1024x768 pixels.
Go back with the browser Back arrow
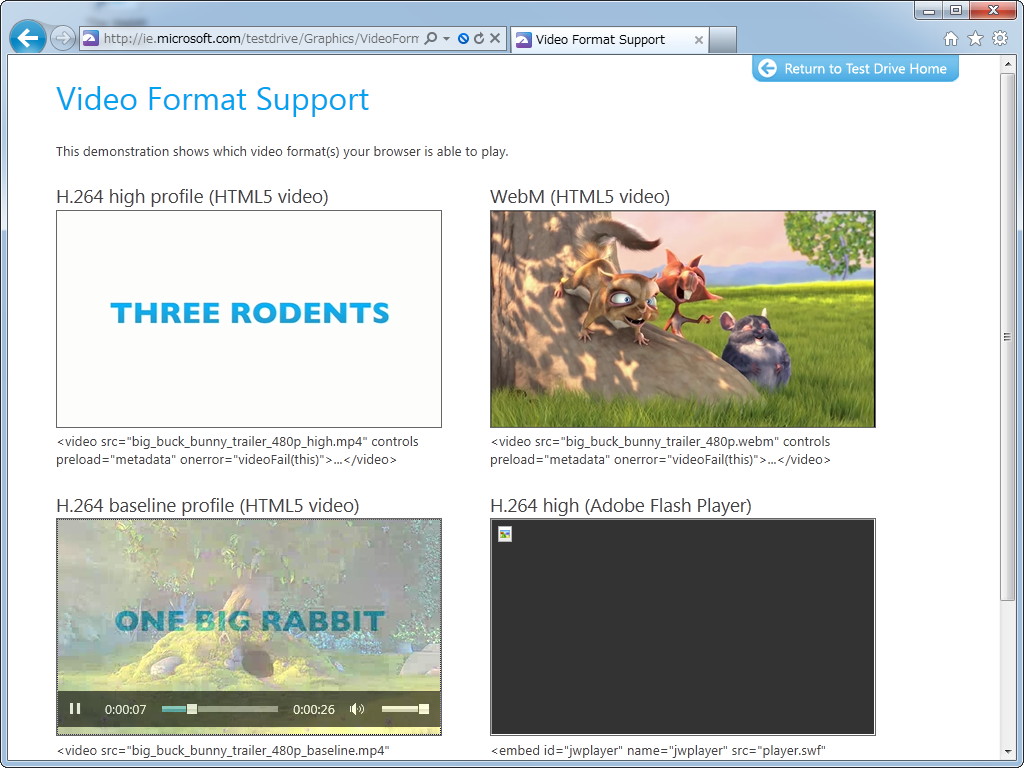(27, 38)
